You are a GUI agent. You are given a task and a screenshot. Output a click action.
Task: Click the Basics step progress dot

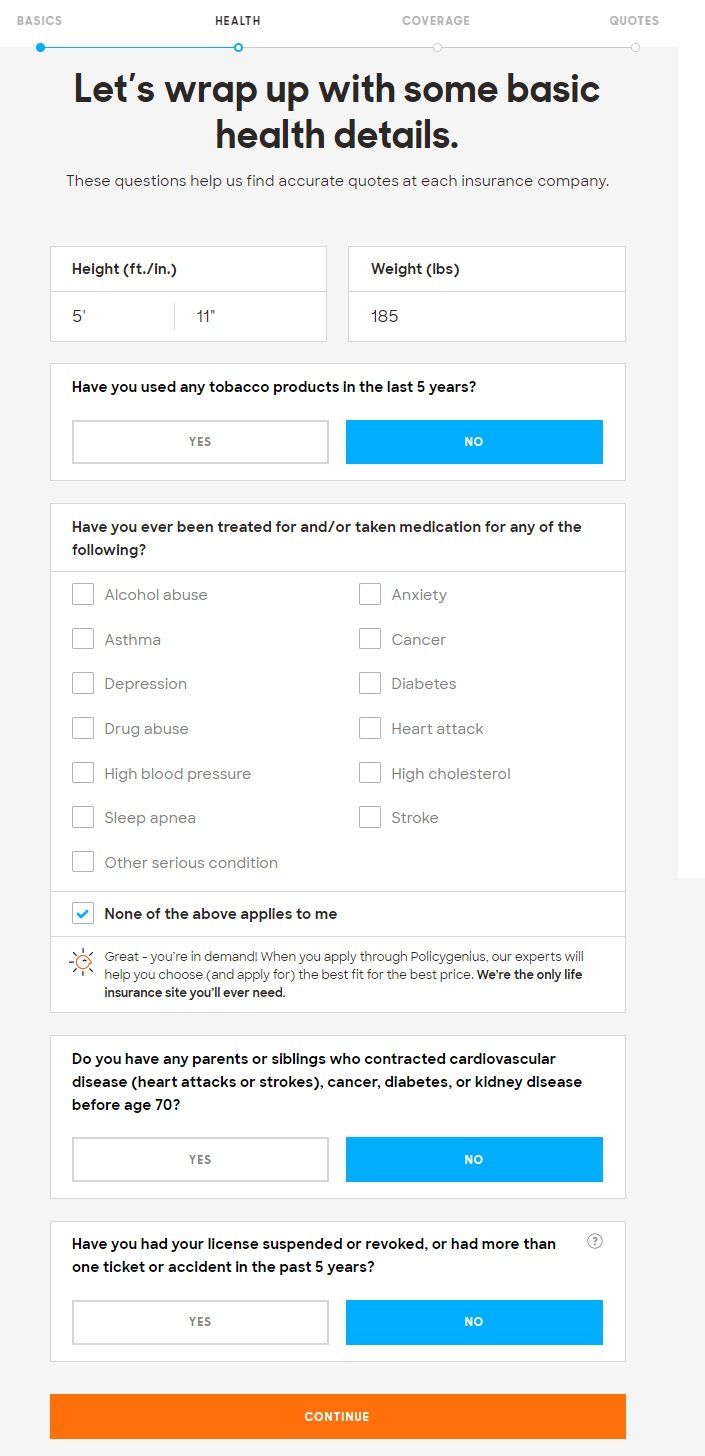coord(40,47)
